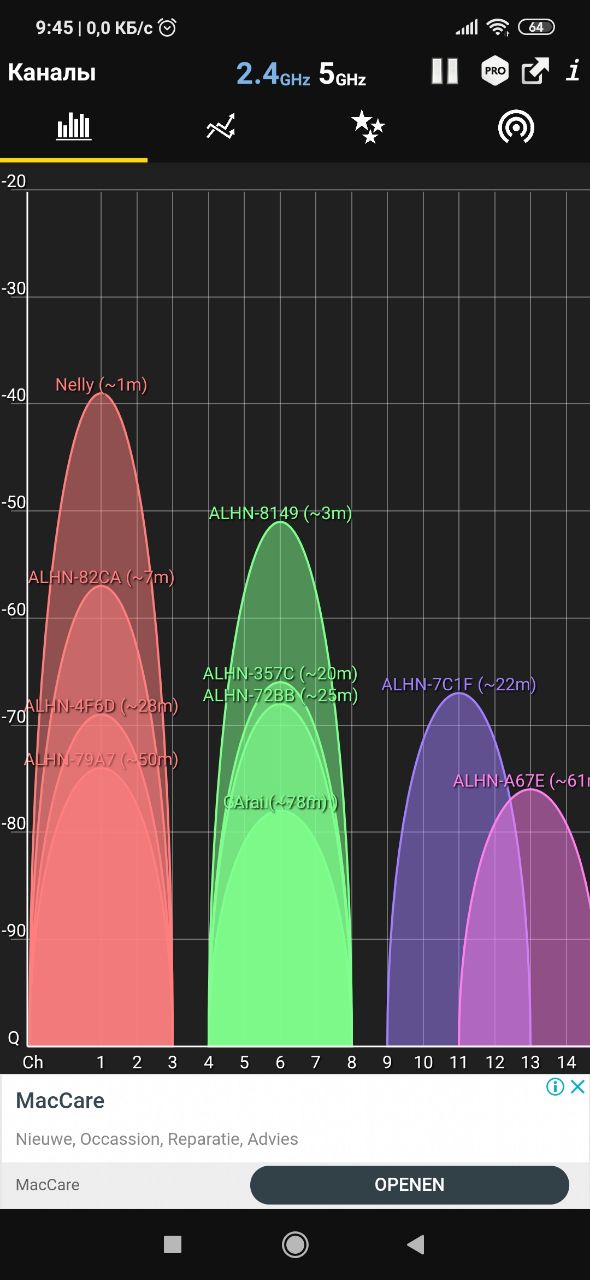Viewport: 590px width, 1280px height.
Task: Tap the Ch axis label
Action: click(33, 1062)
